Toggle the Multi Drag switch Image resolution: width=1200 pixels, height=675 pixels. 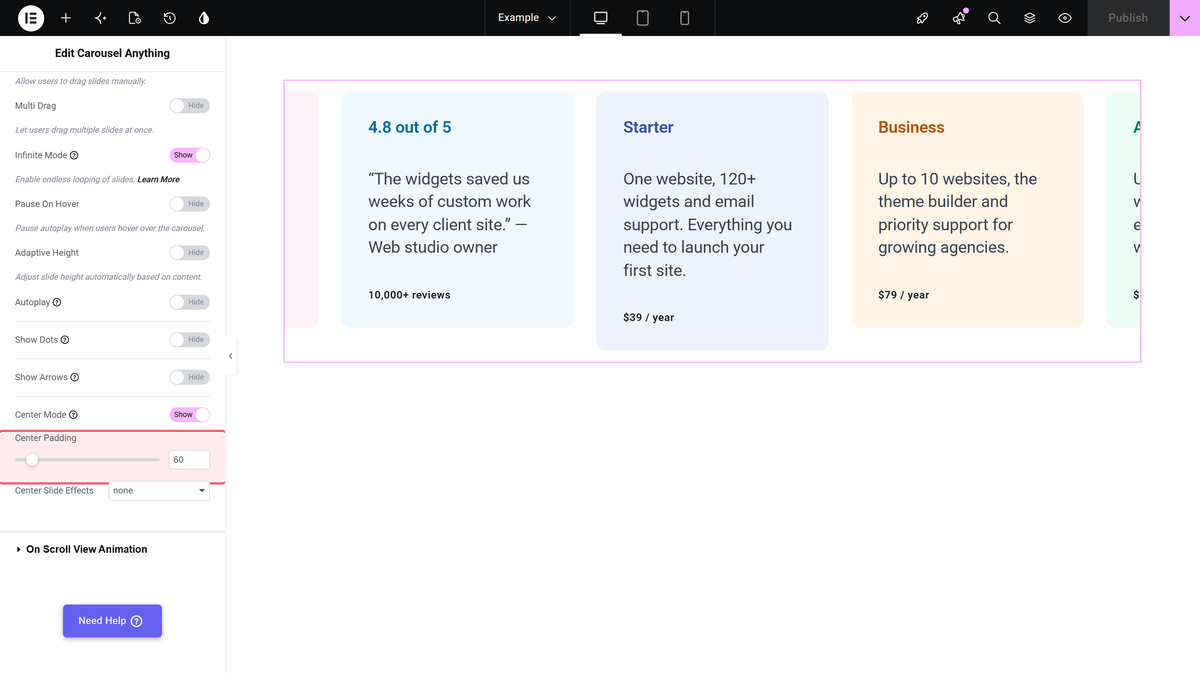(x=189, y=106)
